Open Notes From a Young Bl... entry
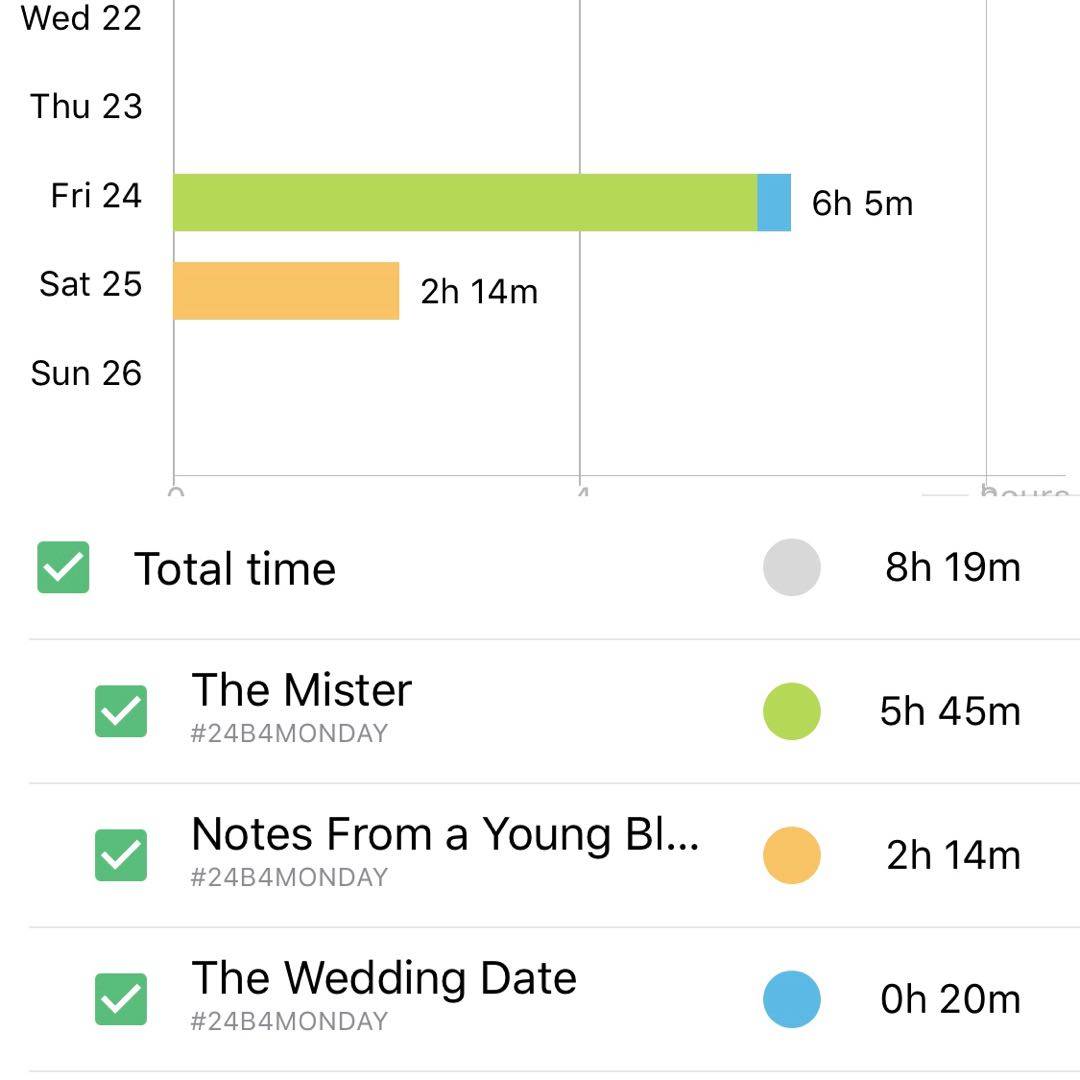Image resolution: width=1080 pixels, height=1080 pixels. coord(444,834)
